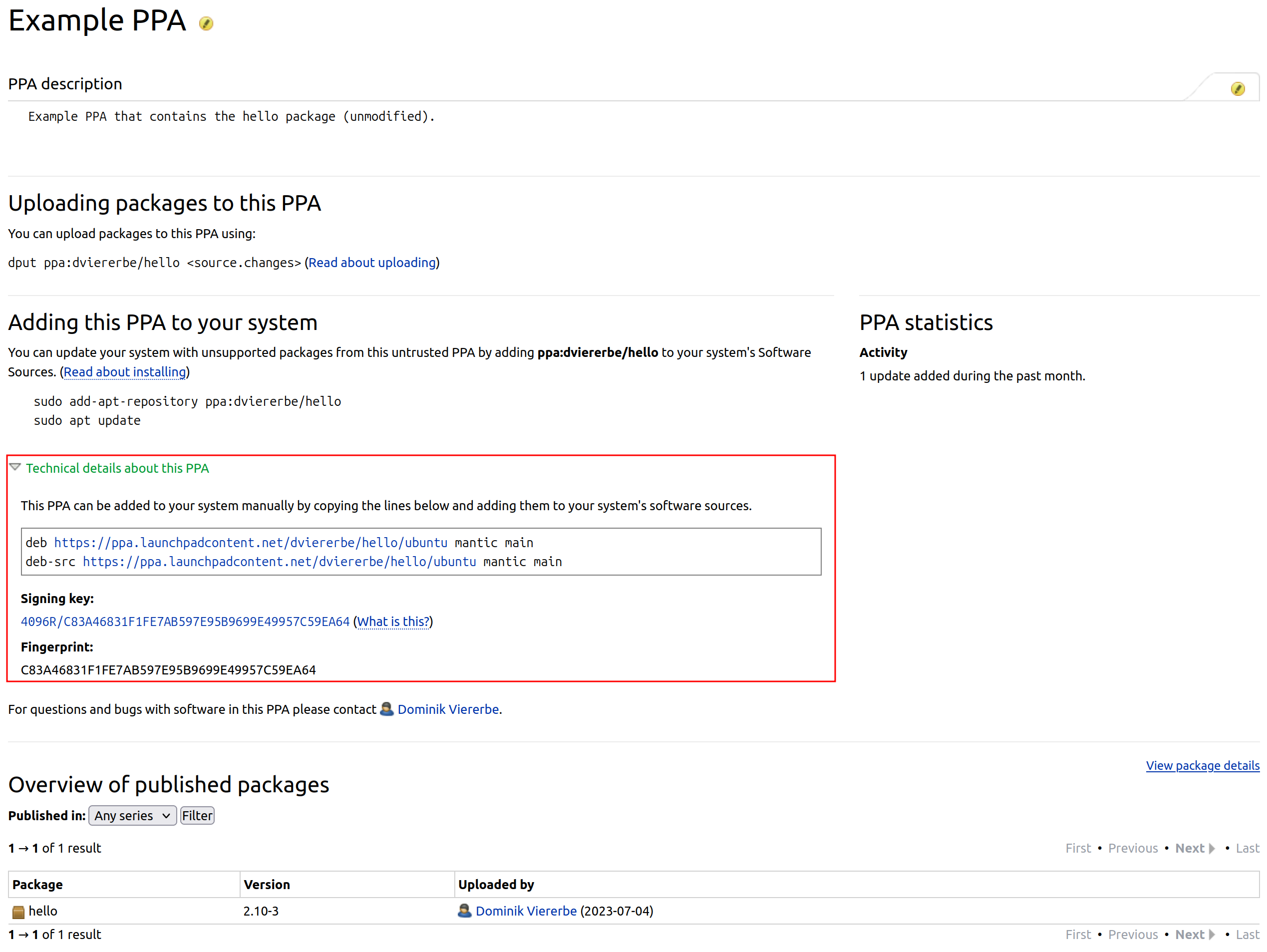Open the 4096R signing key link
Screen dimensions: 1267x952
tap(185, 622)
